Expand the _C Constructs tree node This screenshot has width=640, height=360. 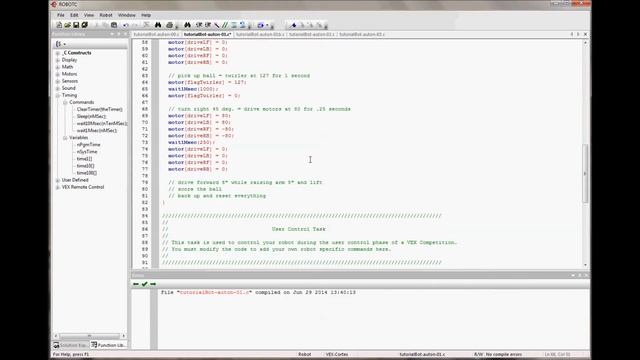[58, 53]
